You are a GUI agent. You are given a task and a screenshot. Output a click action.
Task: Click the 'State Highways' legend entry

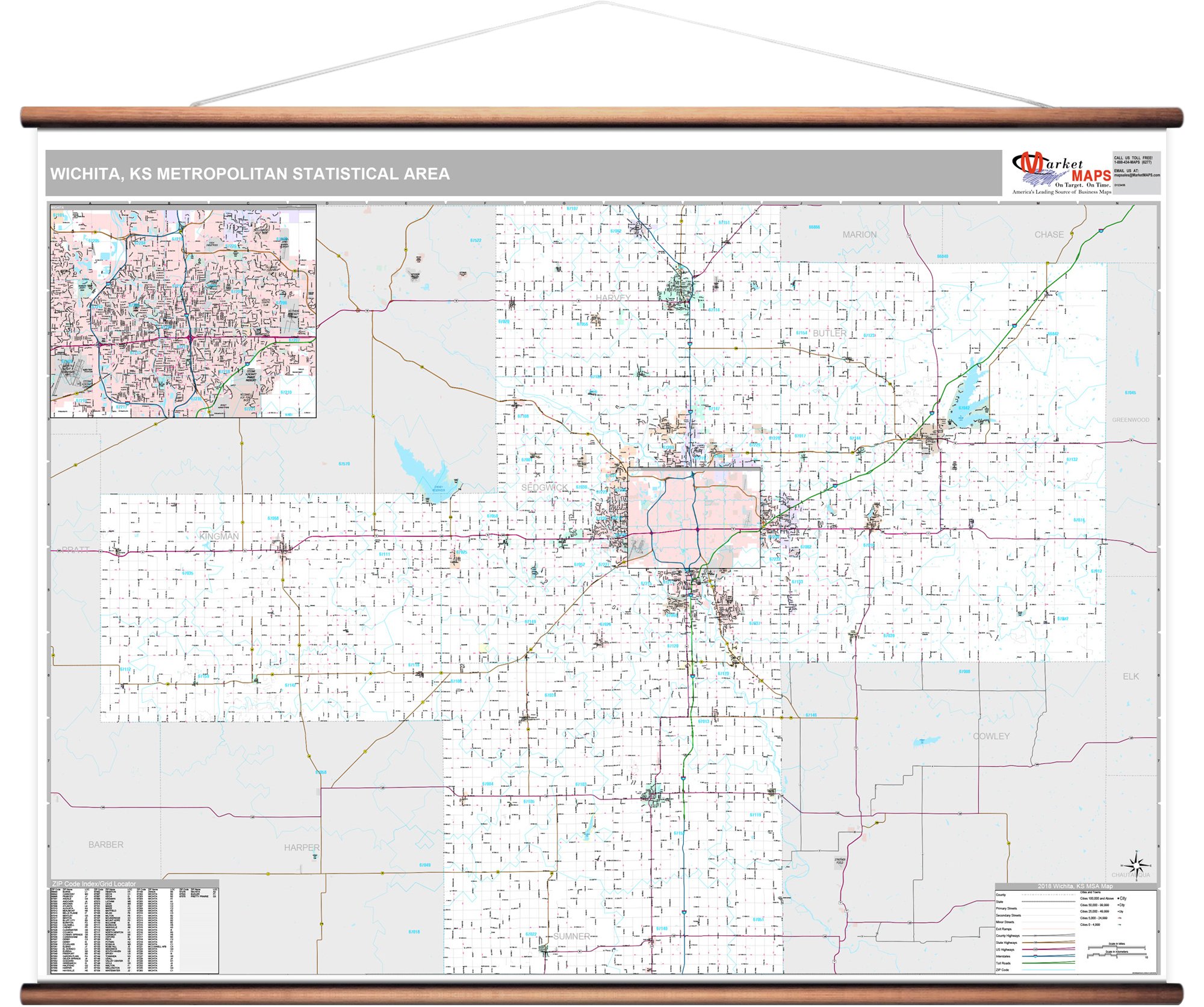(1035, 943)
